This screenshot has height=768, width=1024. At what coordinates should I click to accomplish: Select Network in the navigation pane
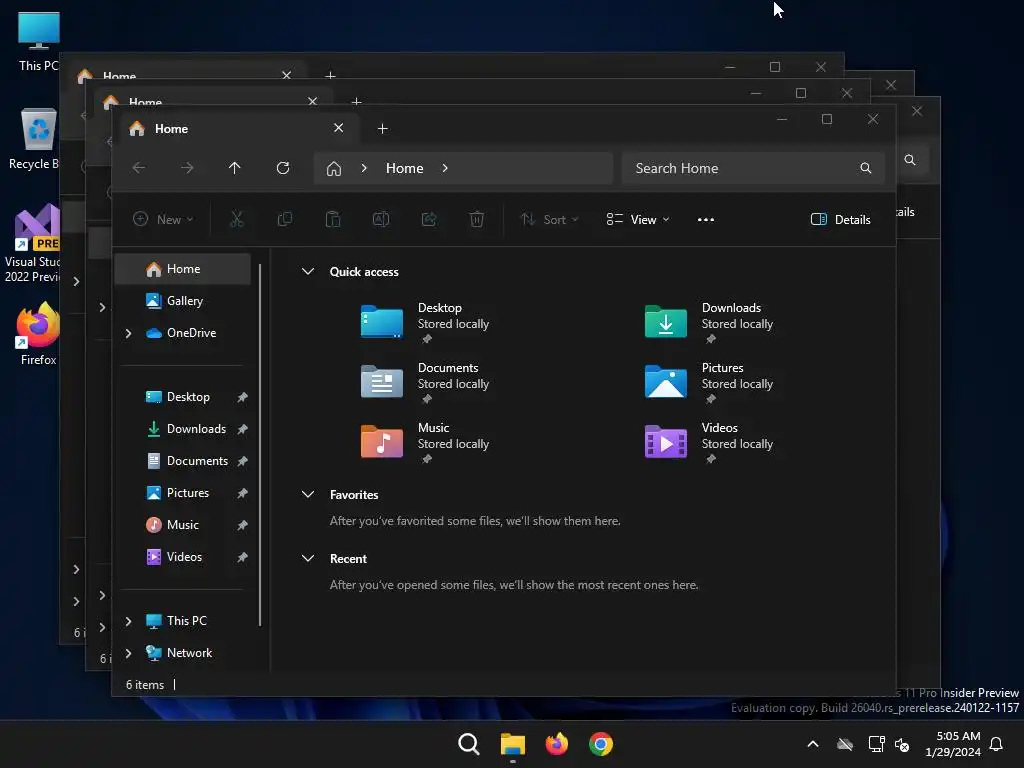189,653
